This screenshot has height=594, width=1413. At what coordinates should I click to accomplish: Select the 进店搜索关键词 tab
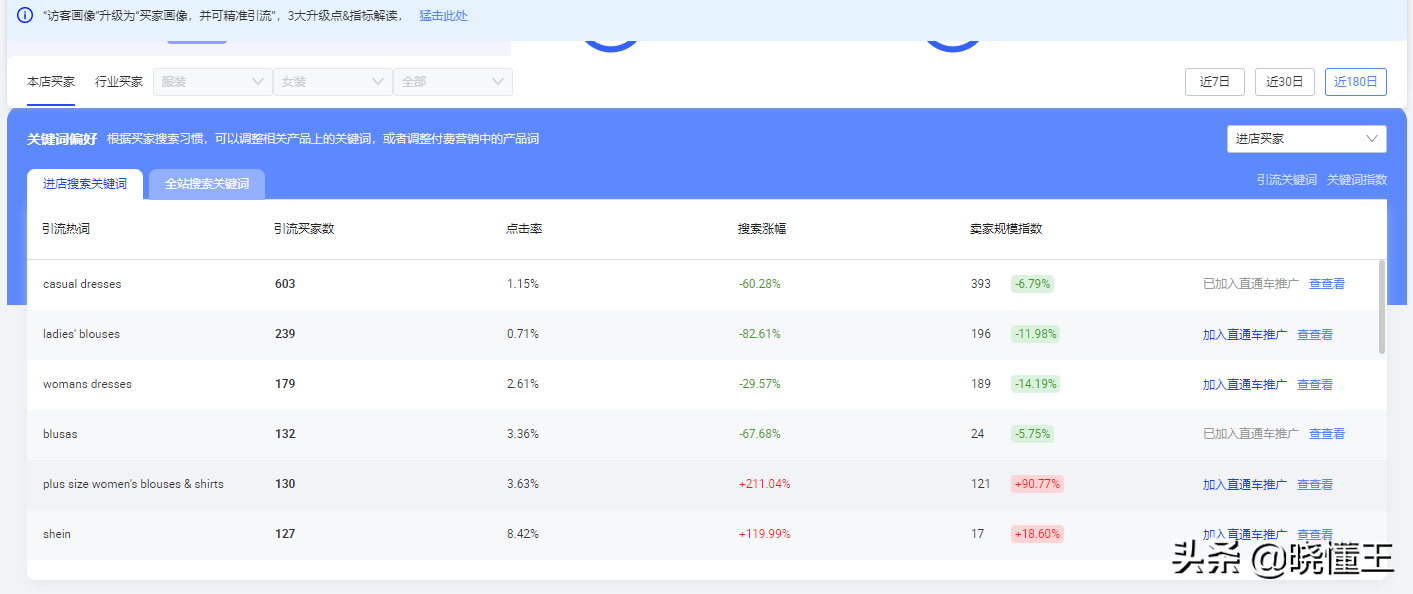coord(85,184)
